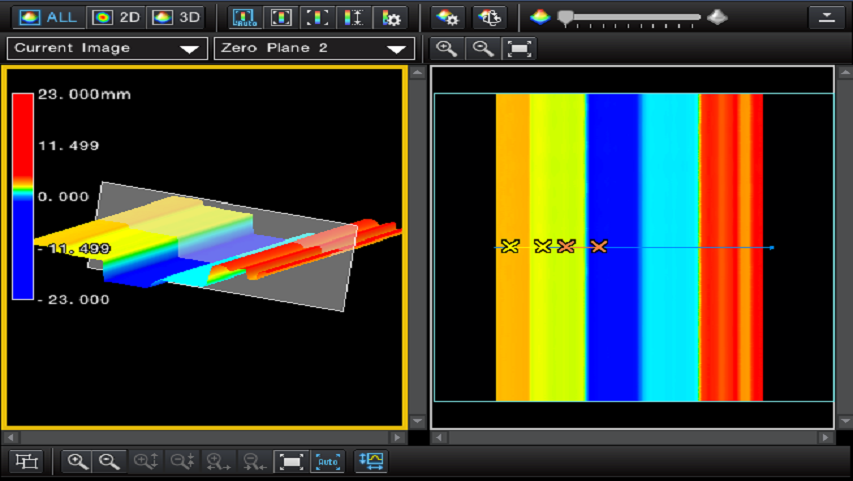Click the profile scale adjust icon
This screenshot has width=853, height=481.
click(371, 461)
